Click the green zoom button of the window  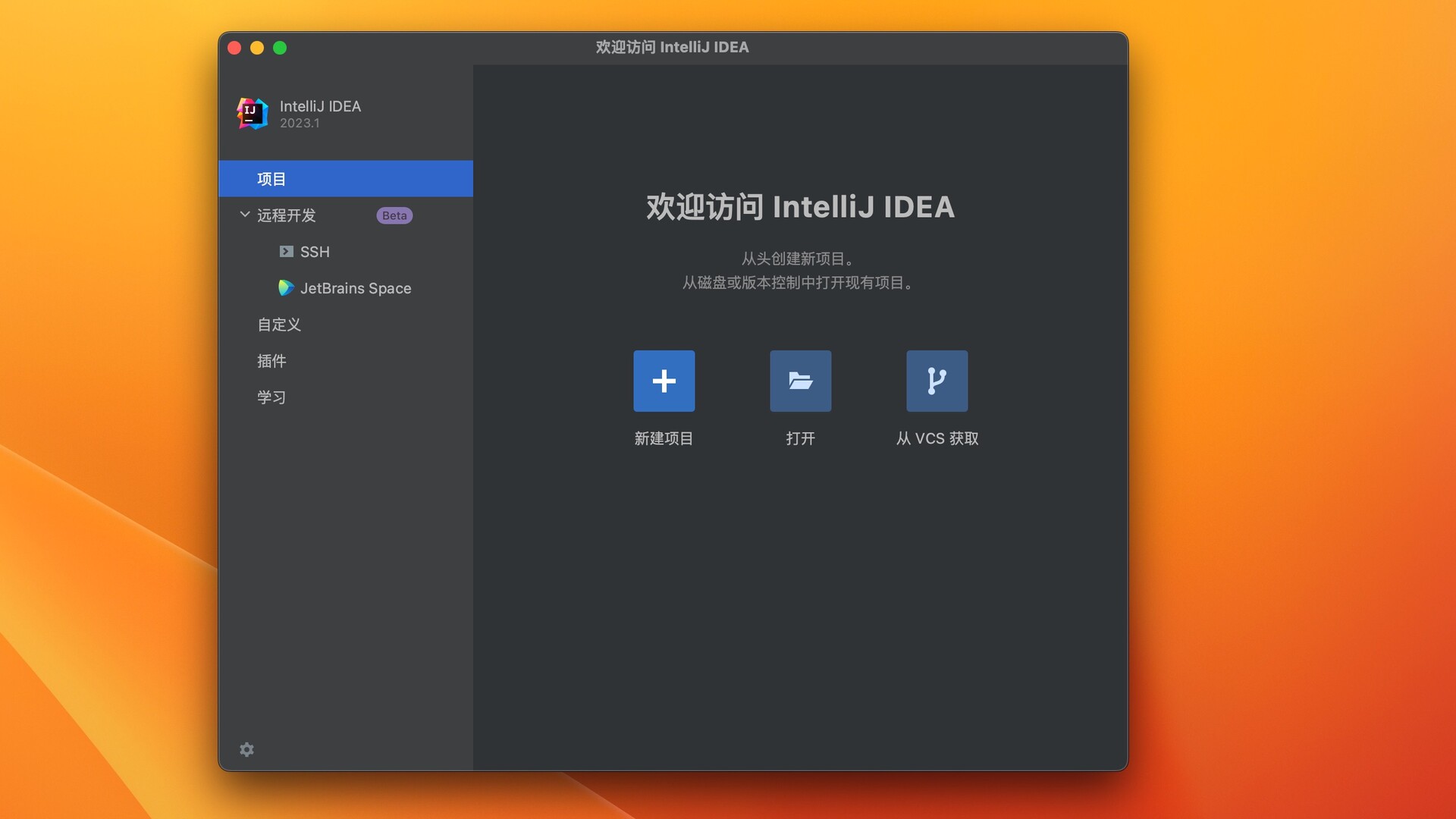pos(281,47)
